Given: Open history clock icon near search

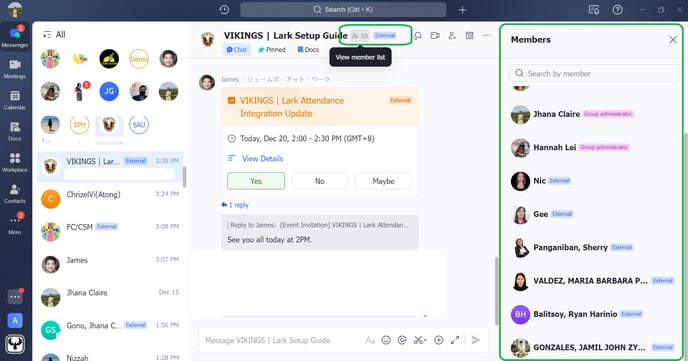Looking at the screenshot, I should pos(224,10).
